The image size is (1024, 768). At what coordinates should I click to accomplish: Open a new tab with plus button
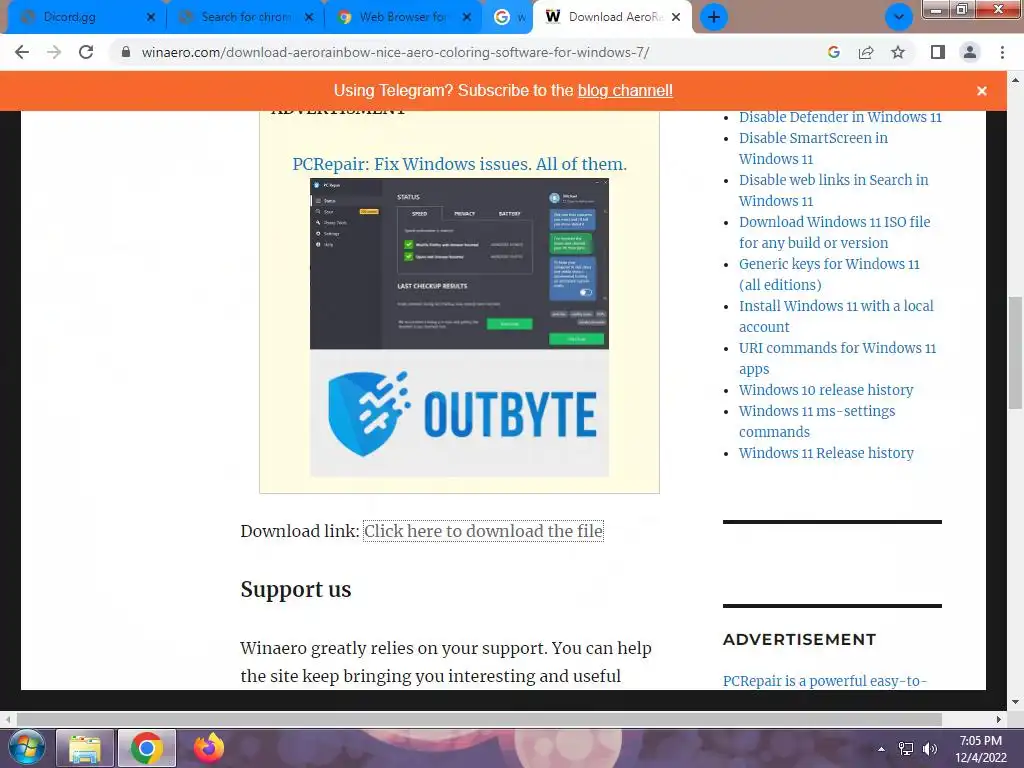pos(714,17)
